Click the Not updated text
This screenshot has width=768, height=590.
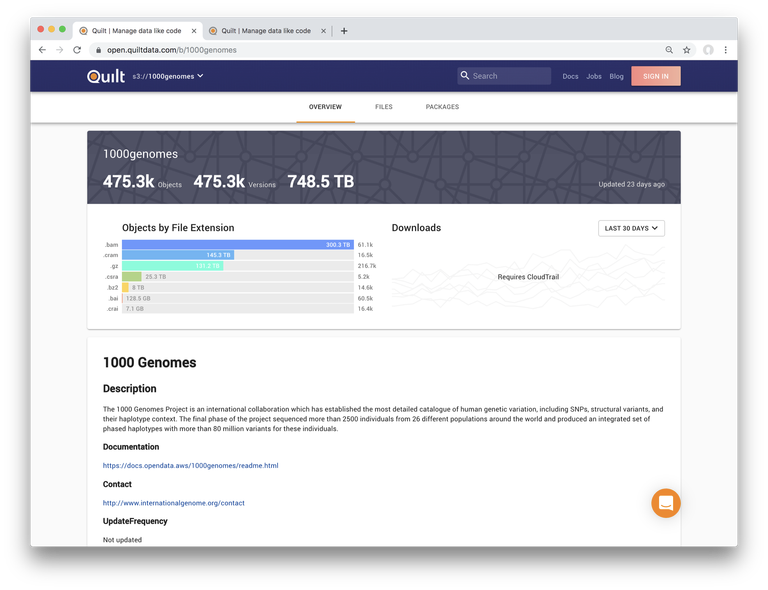pyautogui.click(x=122, y=540)
